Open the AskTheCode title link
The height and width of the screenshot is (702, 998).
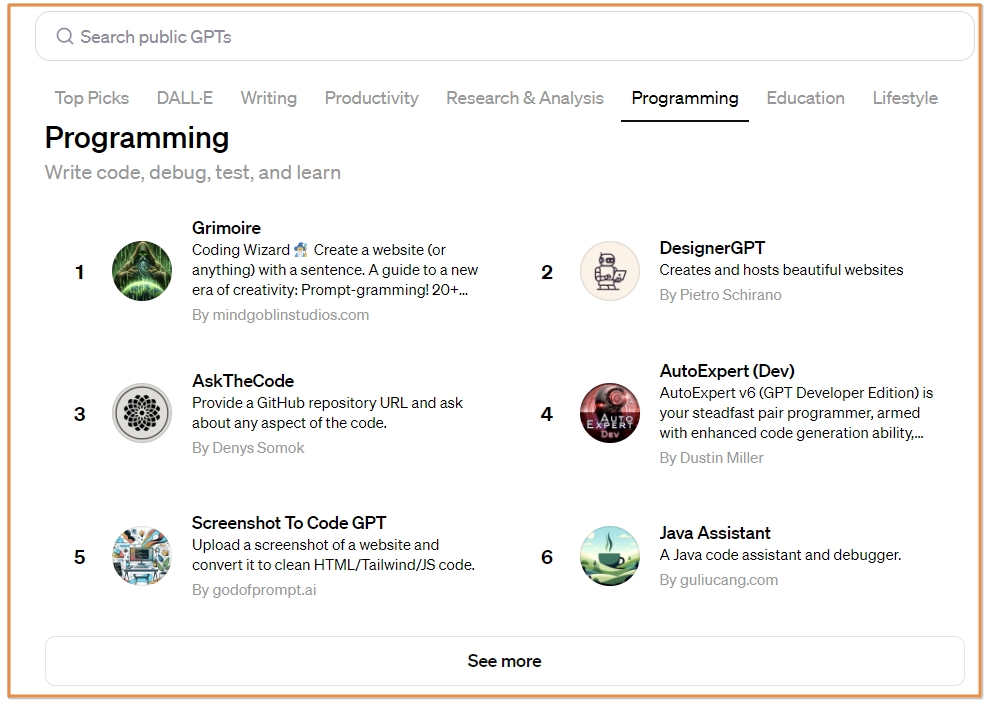[x=243, y=381]
